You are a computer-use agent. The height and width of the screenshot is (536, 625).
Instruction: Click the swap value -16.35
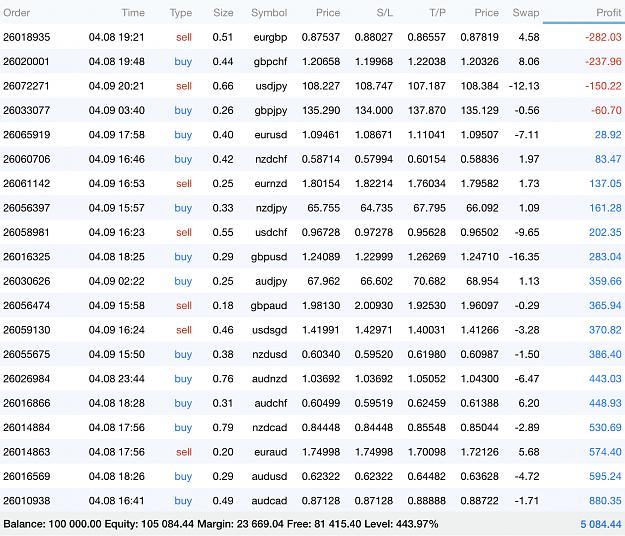(524, 257)
